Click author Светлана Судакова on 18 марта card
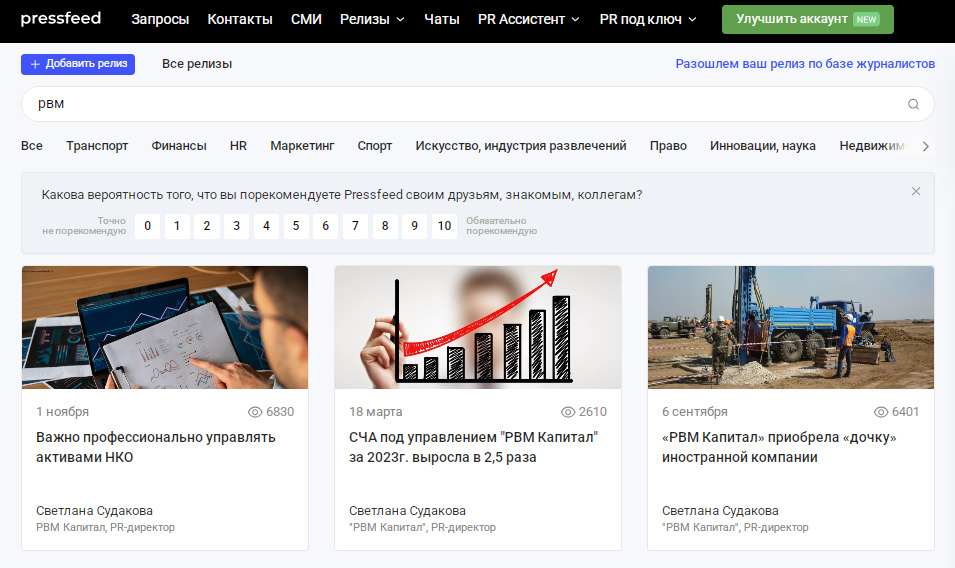 coord(407,511)
